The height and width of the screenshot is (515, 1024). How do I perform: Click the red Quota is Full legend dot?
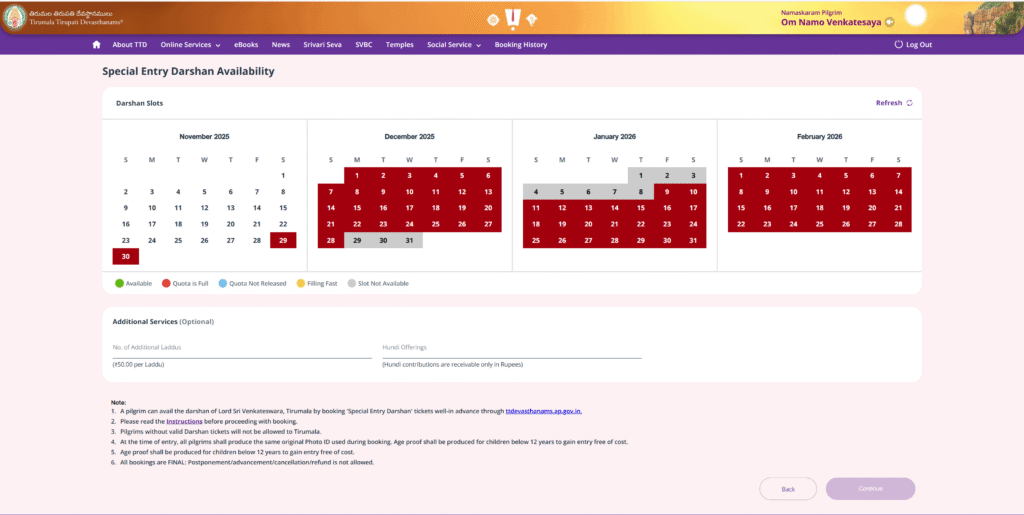pos(166,283)
